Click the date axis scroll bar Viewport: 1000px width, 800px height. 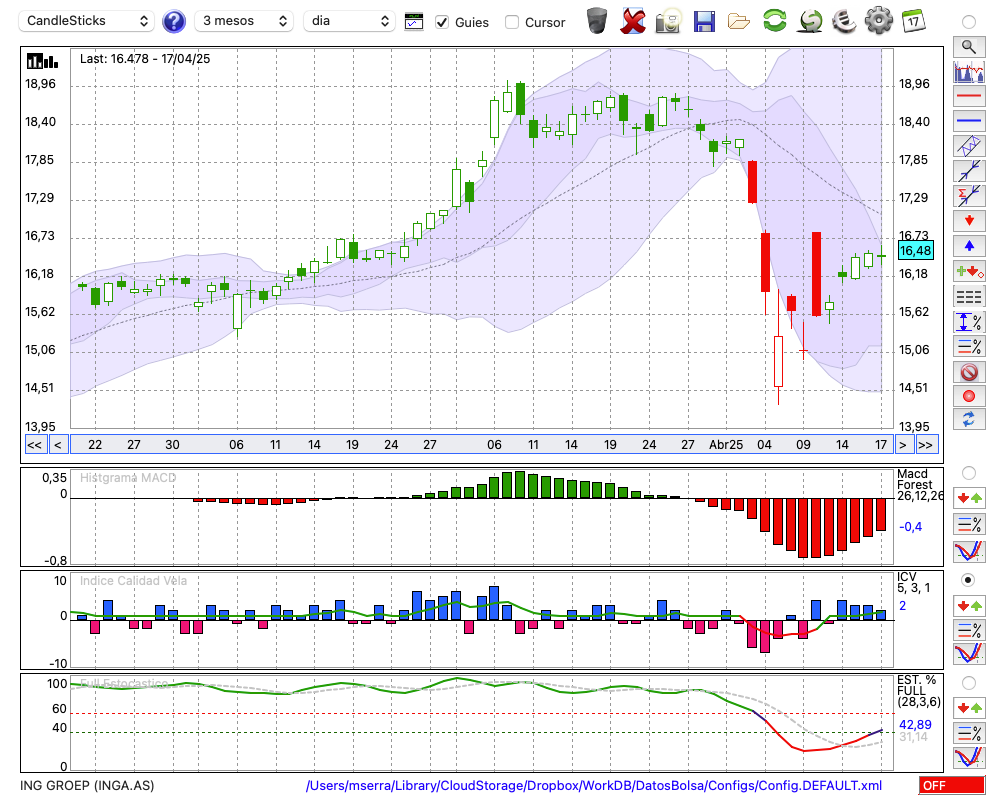coord(482,445)
